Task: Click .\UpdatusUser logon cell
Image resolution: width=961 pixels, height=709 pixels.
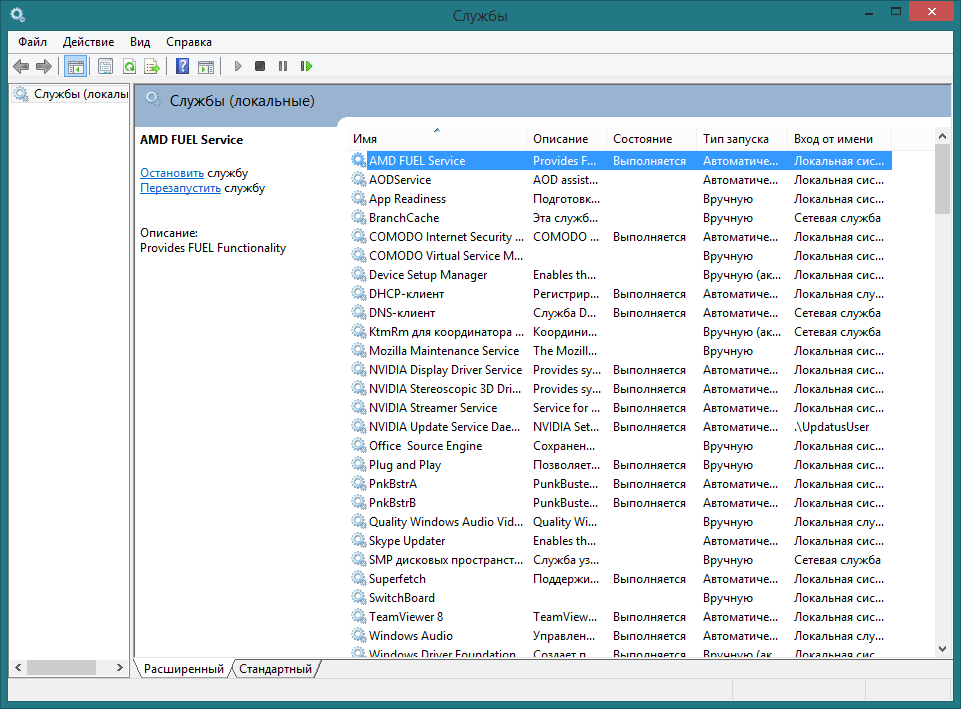Action: pyautogui.click(x=832, y=427)
